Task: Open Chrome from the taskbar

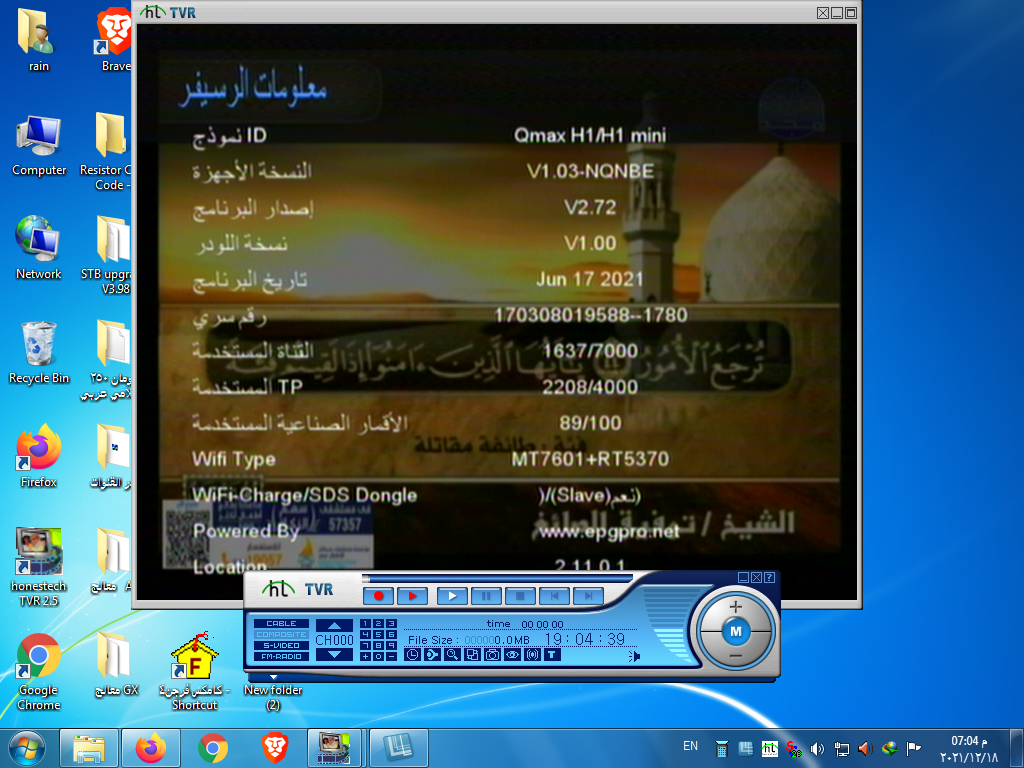Action: point(213,748)
